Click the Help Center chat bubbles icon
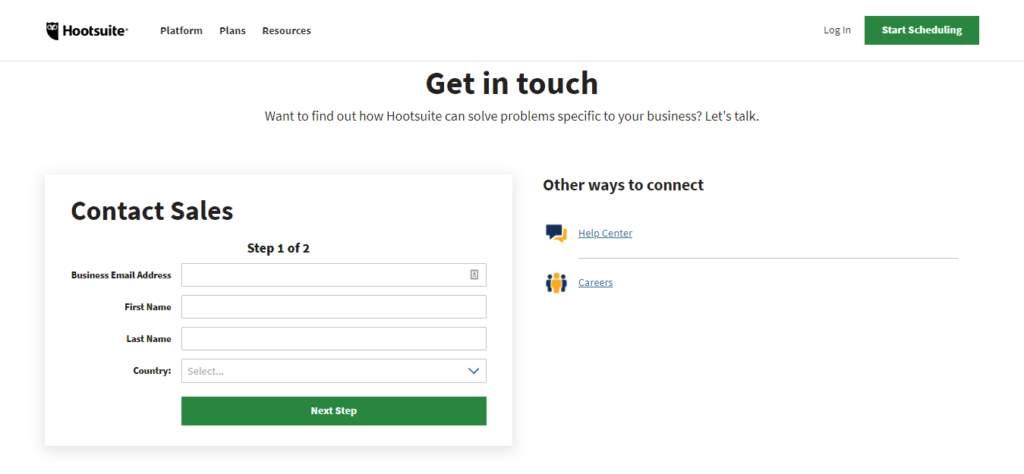 556,233
